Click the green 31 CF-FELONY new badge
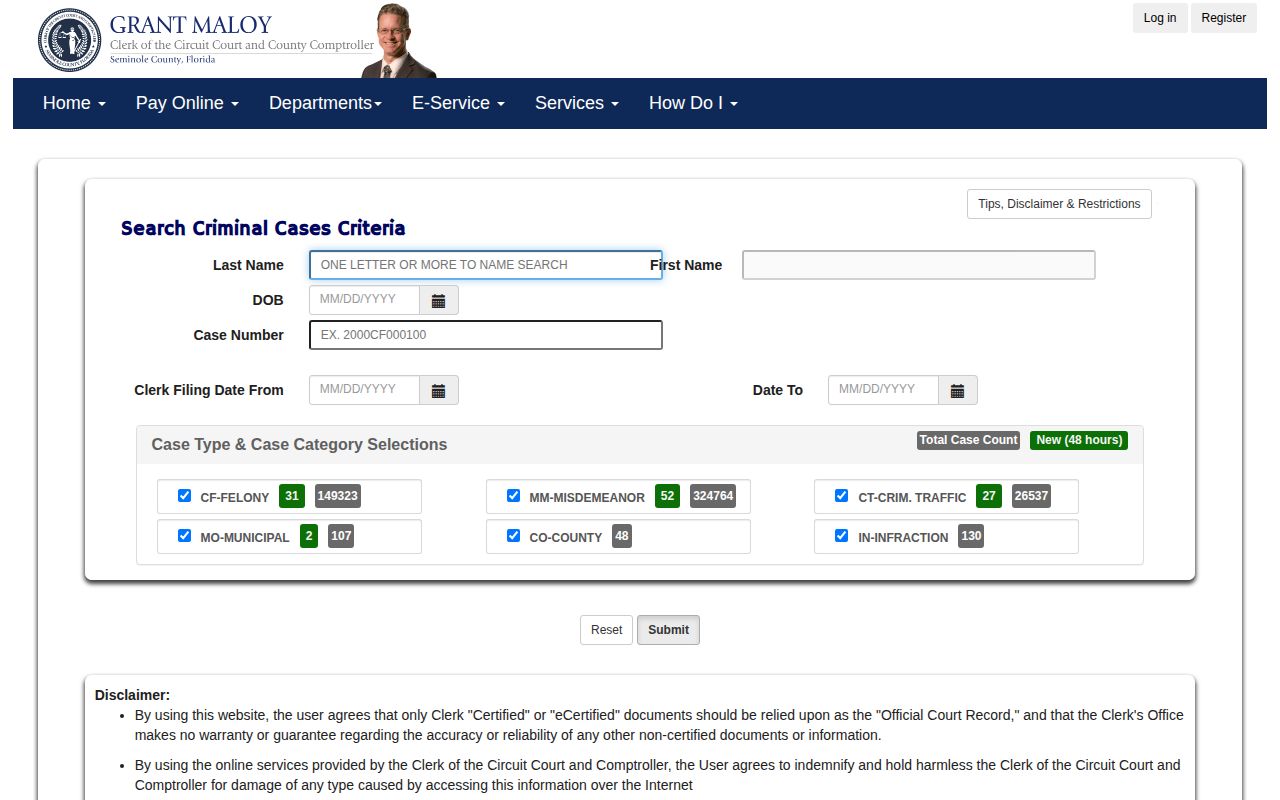This screenshot has height=800, width=1280. 291,496
